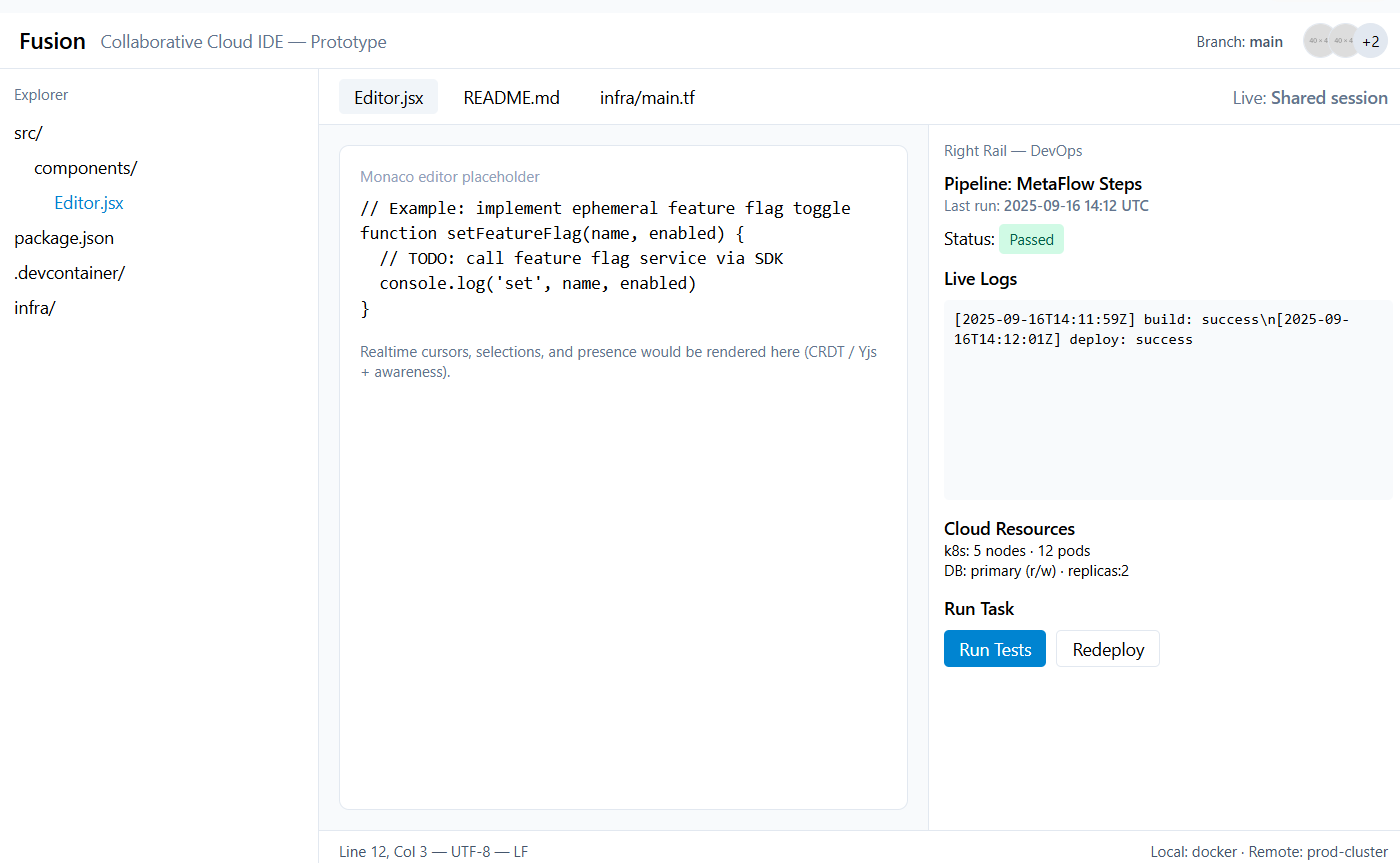Open the Editor.jsx tab
The width and height of the screenshot is (1400, 863).
click(x=389, y=97)
